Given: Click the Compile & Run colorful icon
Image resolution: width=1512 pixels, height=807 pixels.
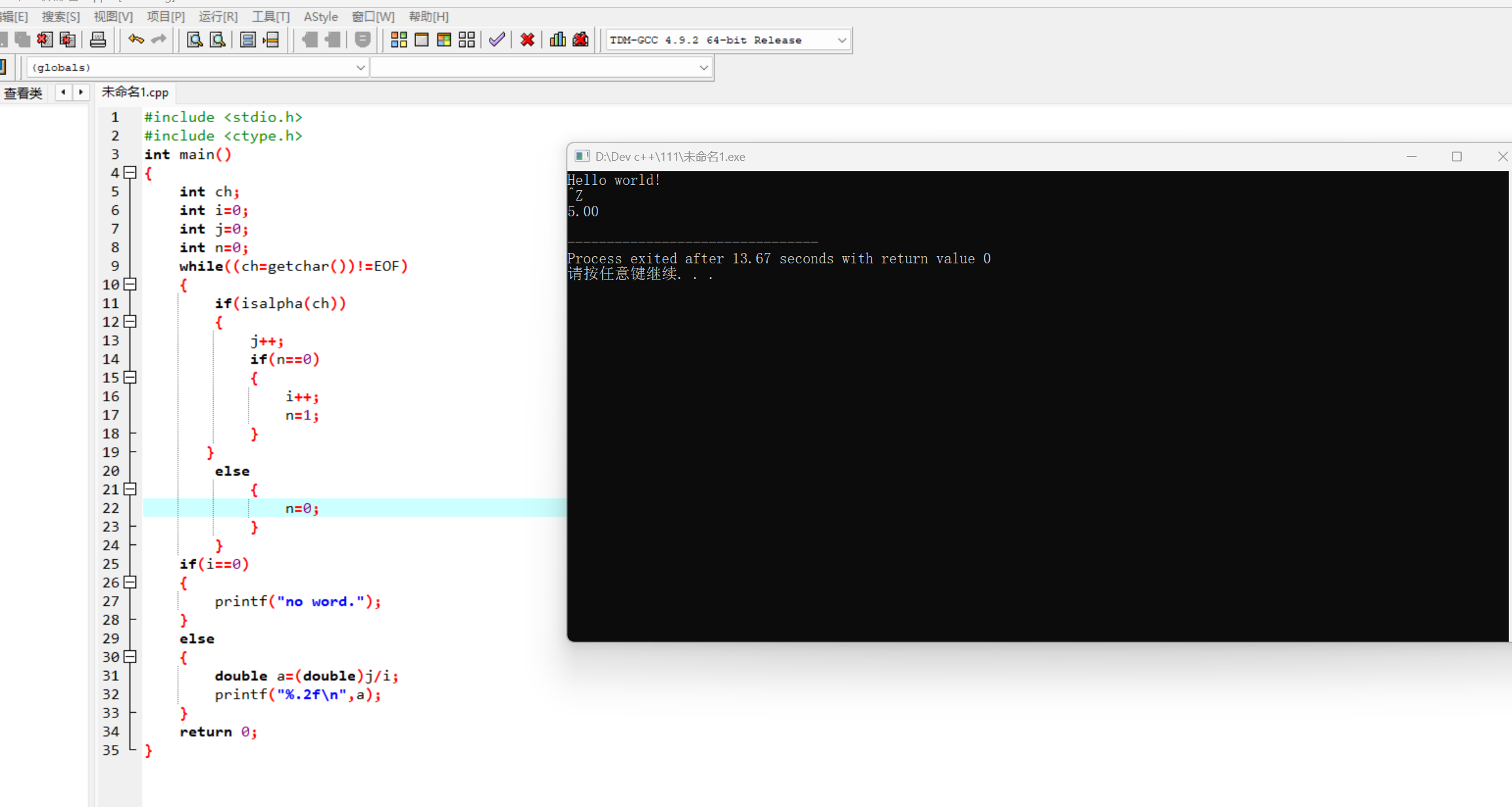Looking at the screenshot, I should [444, 40].
